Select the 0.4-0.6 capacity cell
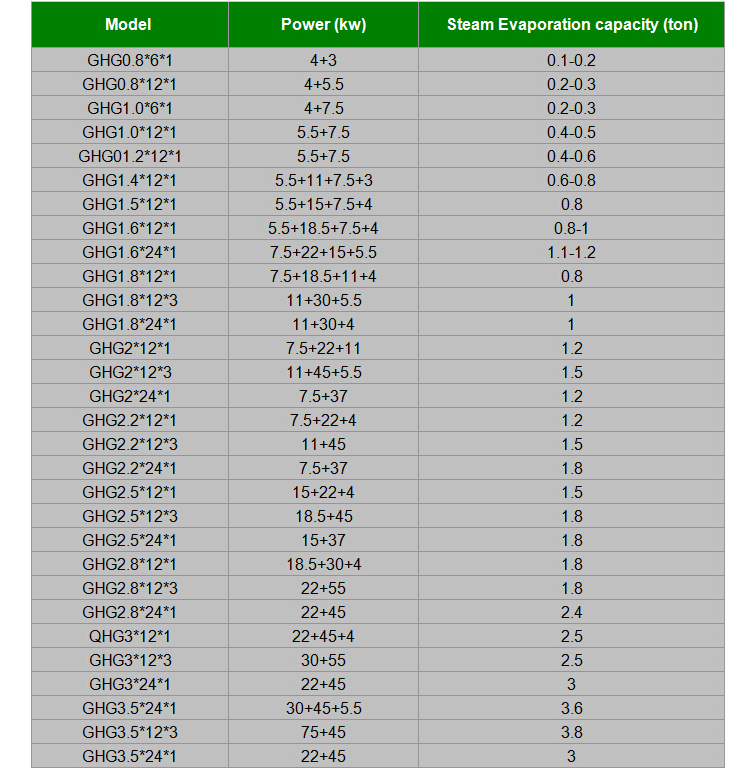The width and height of the screenshot is (750, 768). pos(572,156)
